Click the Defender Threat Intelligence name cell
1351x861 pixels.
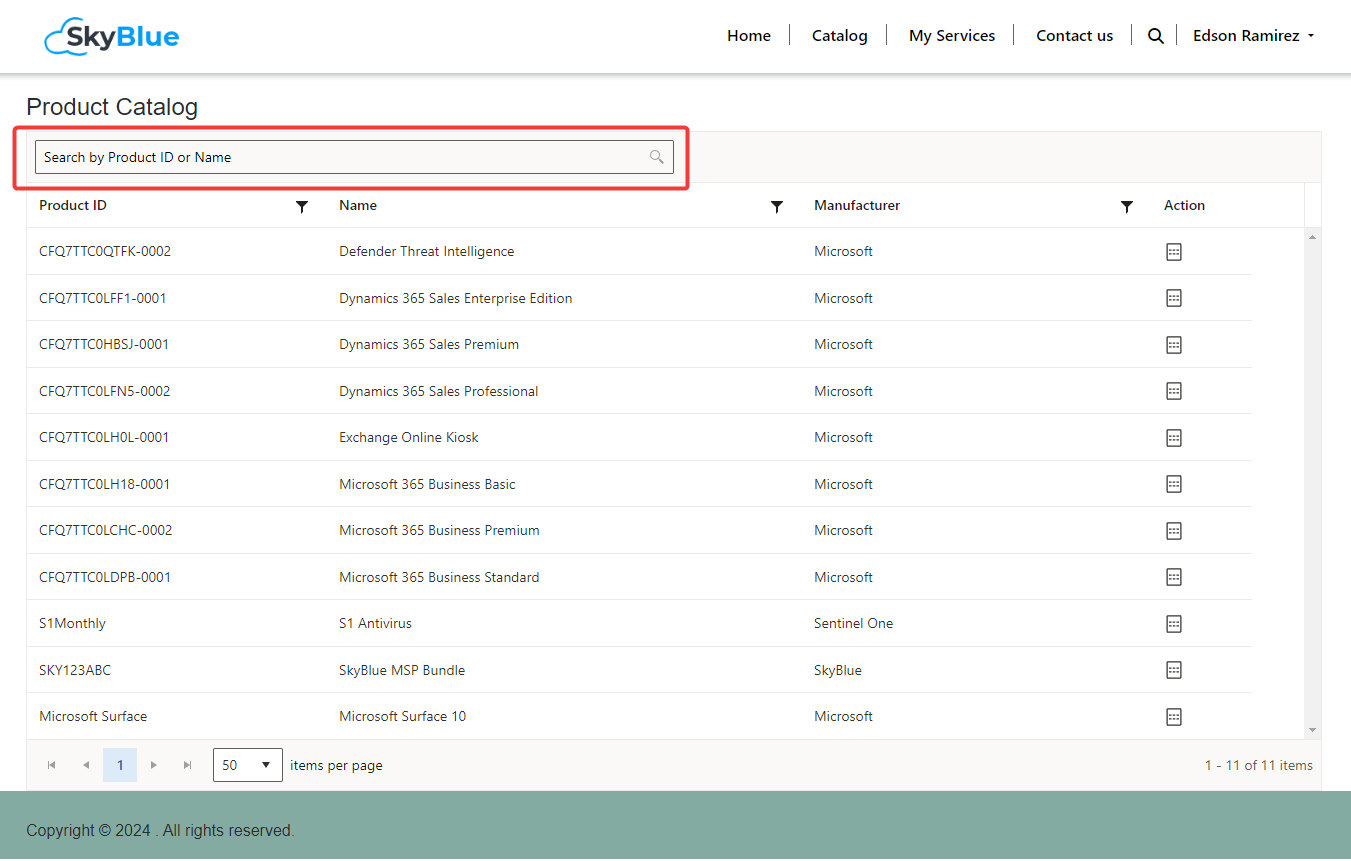click(x=427, y=252)
